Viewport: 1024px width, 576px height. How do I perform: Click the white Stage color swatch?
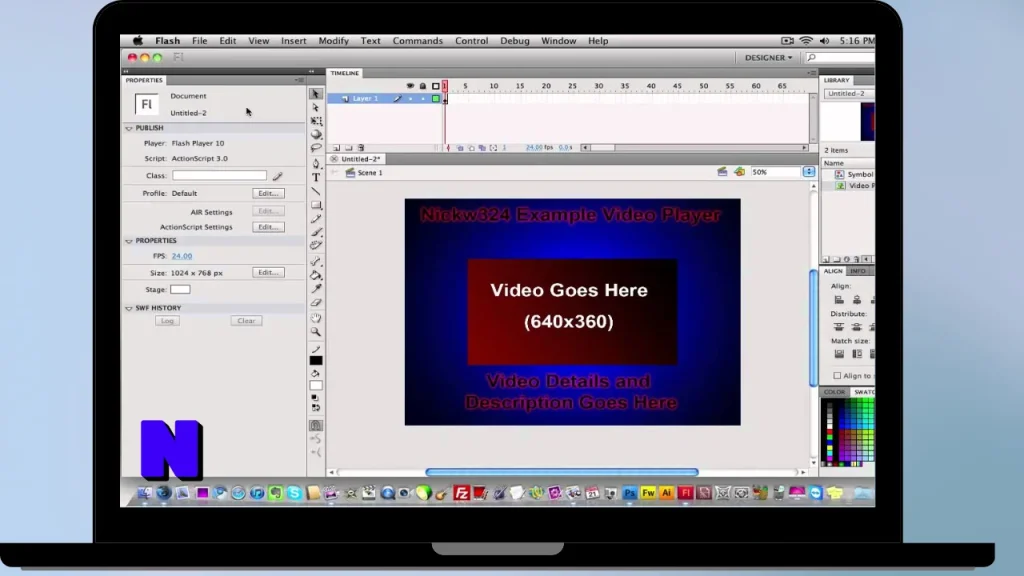[x=180, y=289]
